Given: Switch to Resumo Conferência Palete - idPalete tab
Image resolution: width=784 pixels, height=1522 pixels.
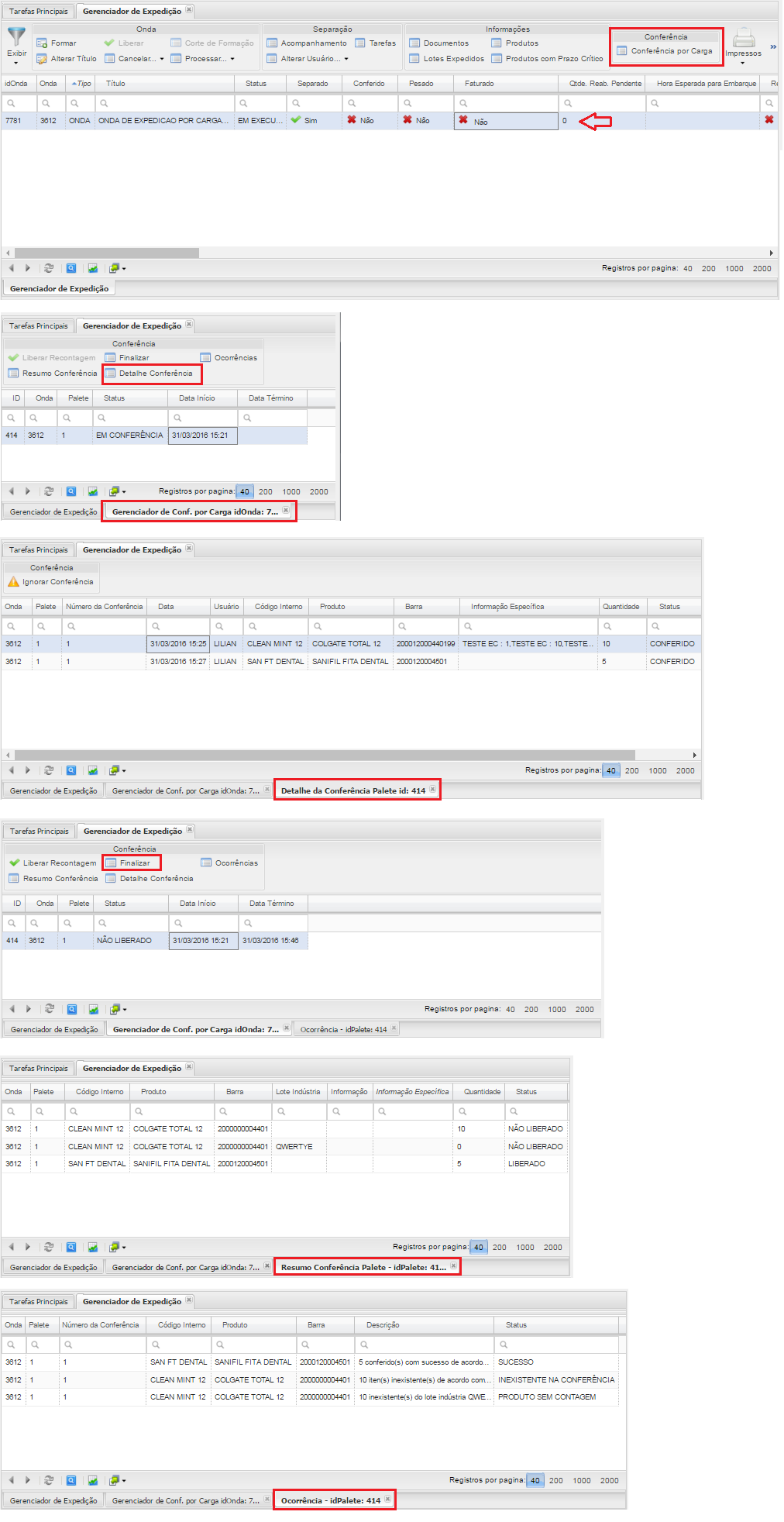Looking at the screenshot, I should click(363, 1267).
